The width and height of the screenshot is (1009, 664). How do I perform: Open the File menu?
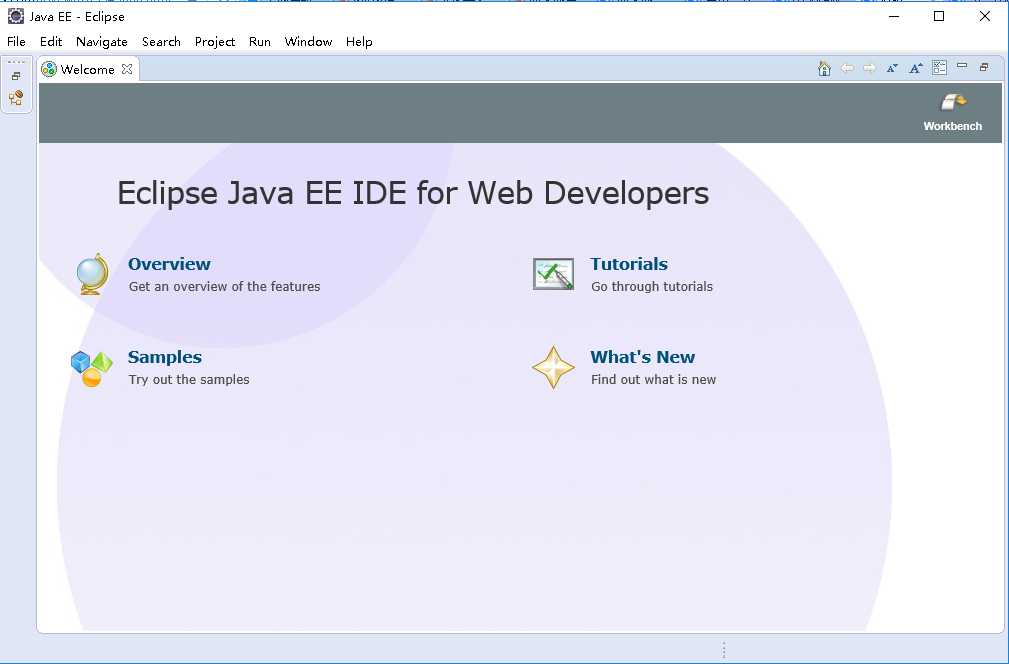(x=16, y=42)
